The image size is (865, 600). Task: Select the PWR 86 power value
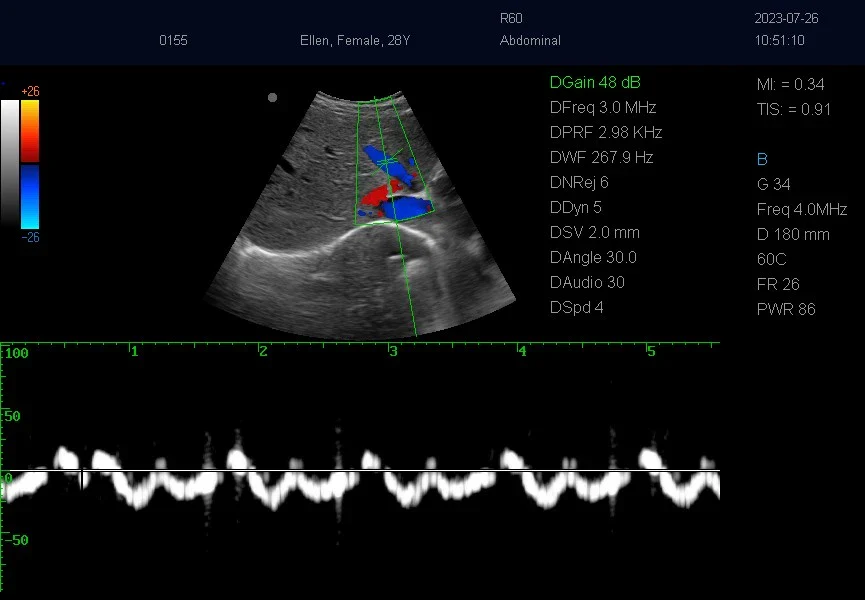pos(786,309)
